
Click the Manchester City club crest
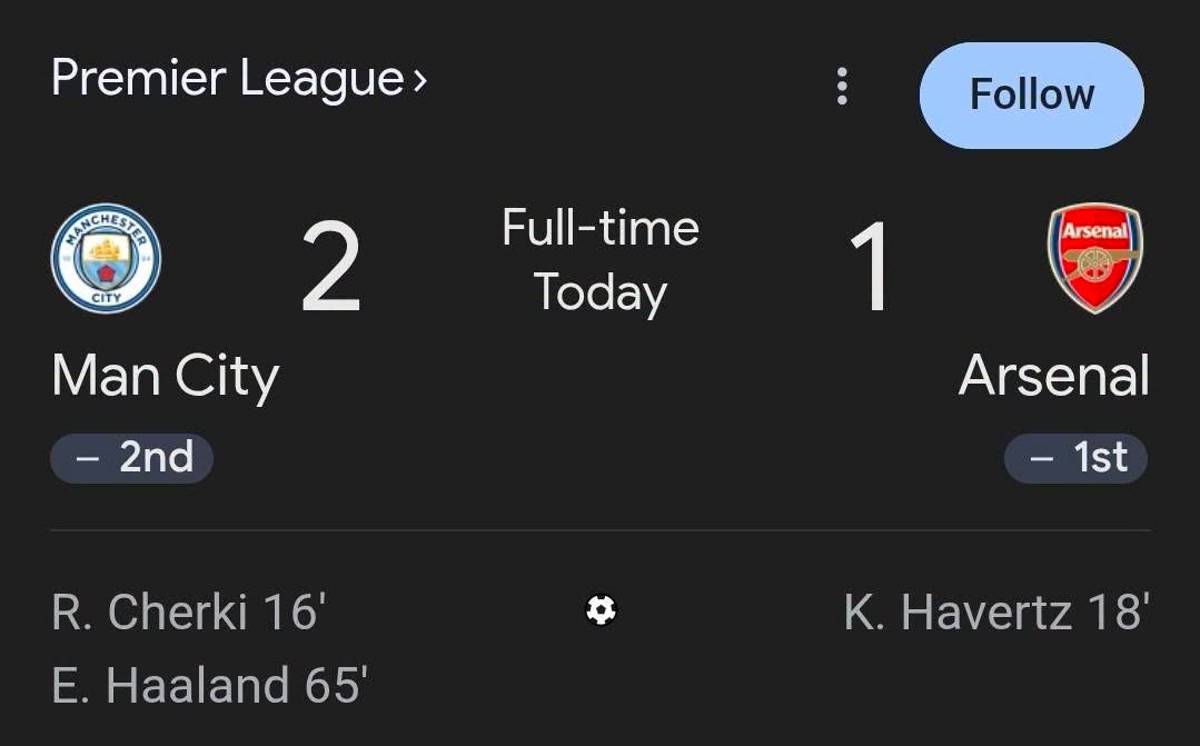[105, 258]
